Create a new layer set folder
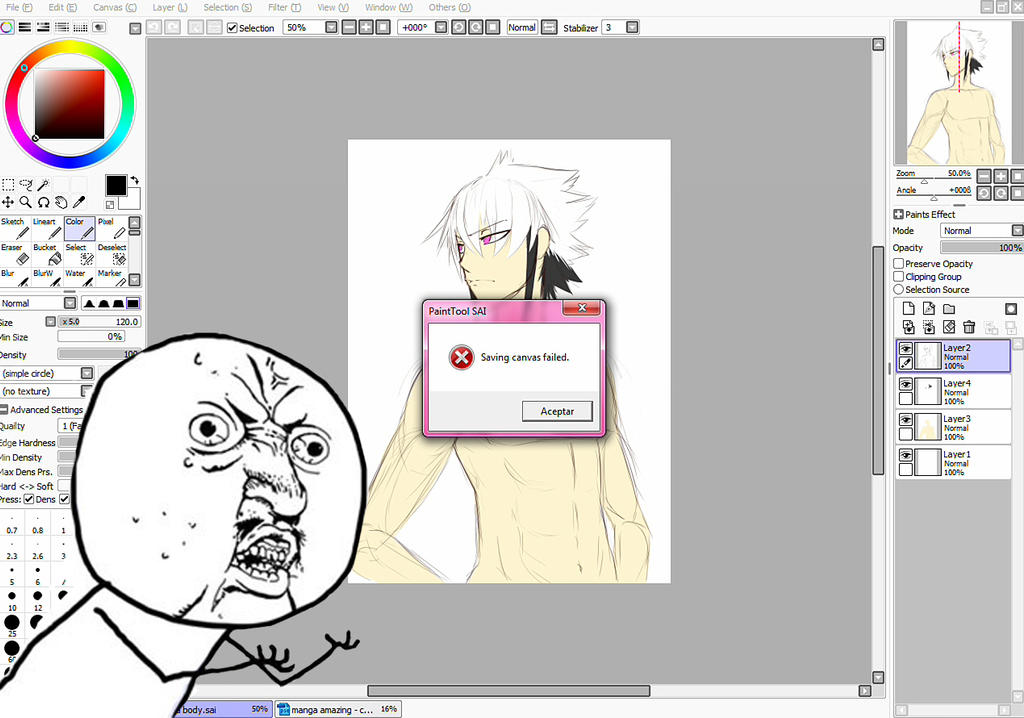 point(949,308)
